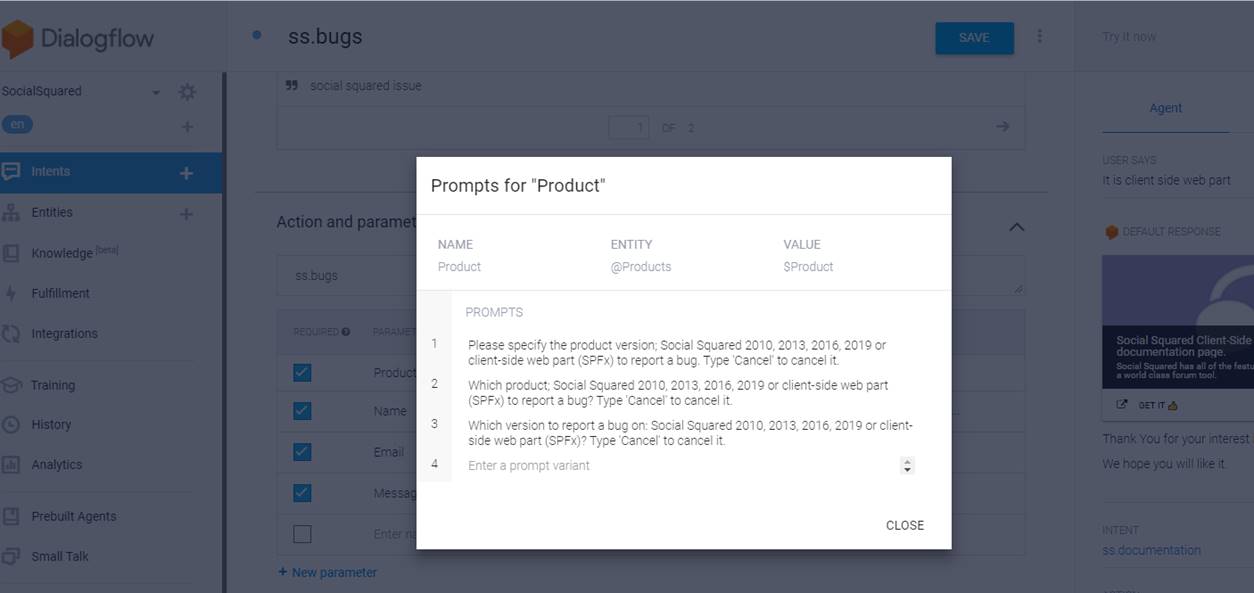The image size is (1254, 593).
Task: Click the Save button
Action: tap(974, 38)
